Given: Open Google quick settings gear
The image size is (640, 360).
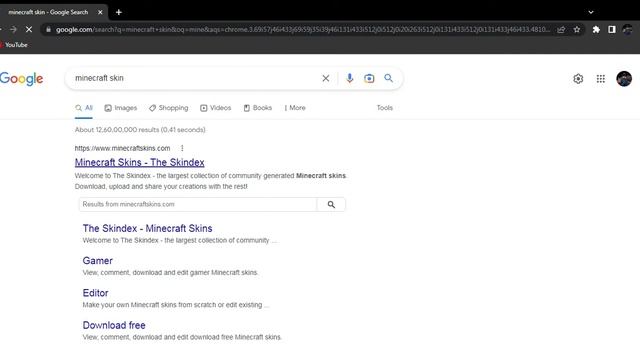Looking at the screenshot, I should click(x=578, y=79).
